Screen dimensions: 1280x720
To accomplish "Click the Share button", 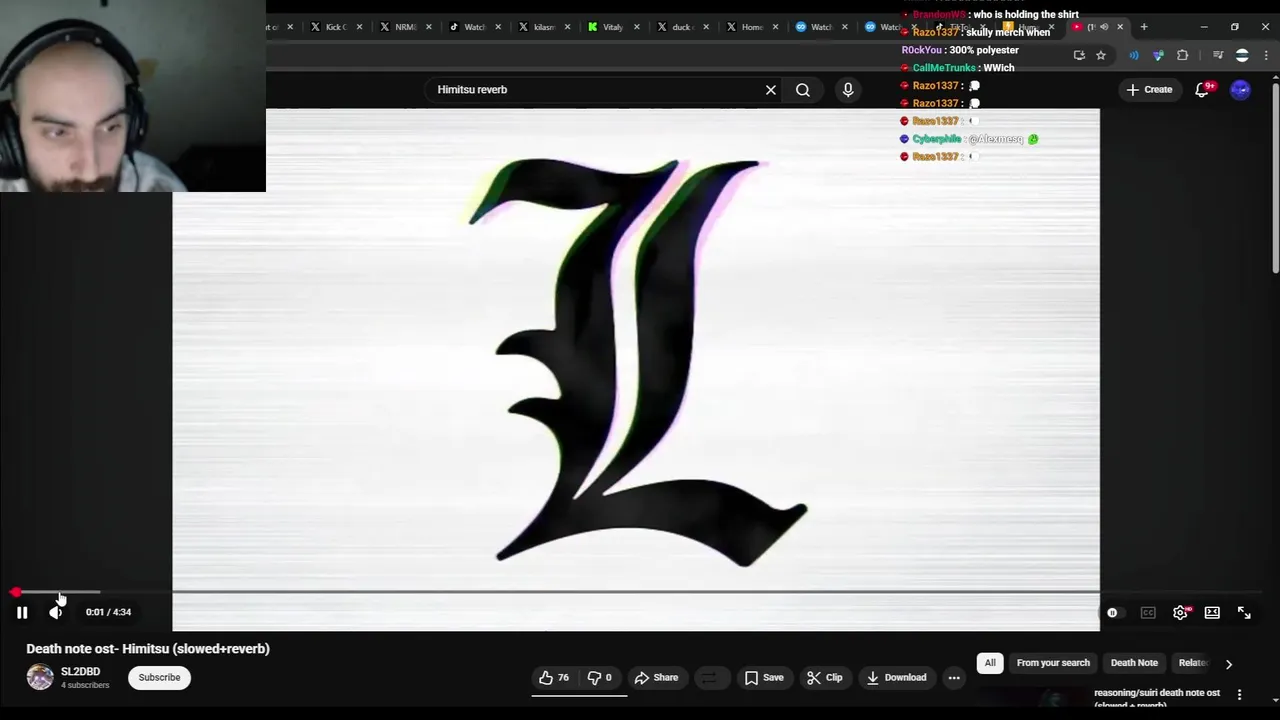I will [656, 678].
